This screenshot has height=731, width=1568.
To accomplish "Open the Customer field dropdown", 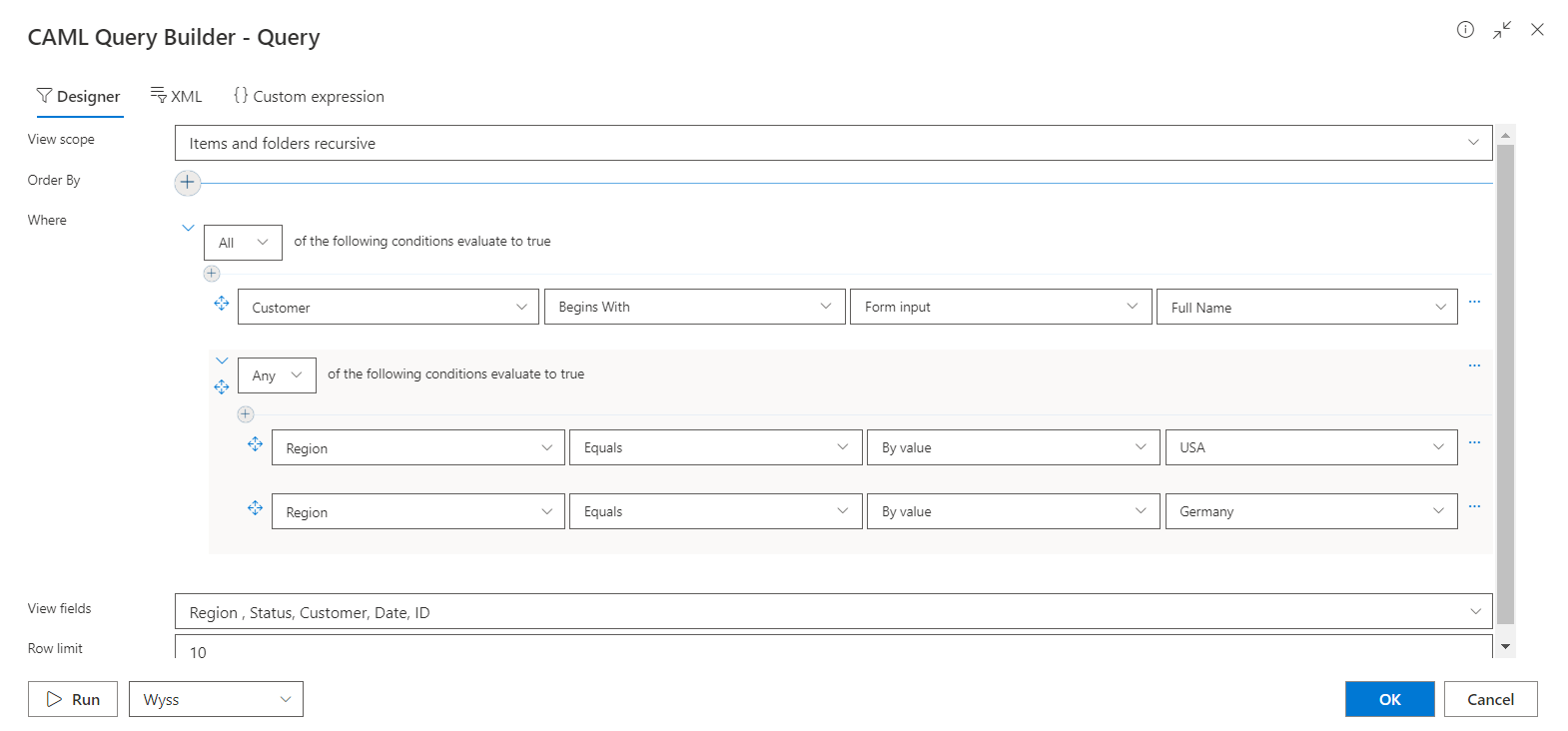I will (x=389, y=307).
